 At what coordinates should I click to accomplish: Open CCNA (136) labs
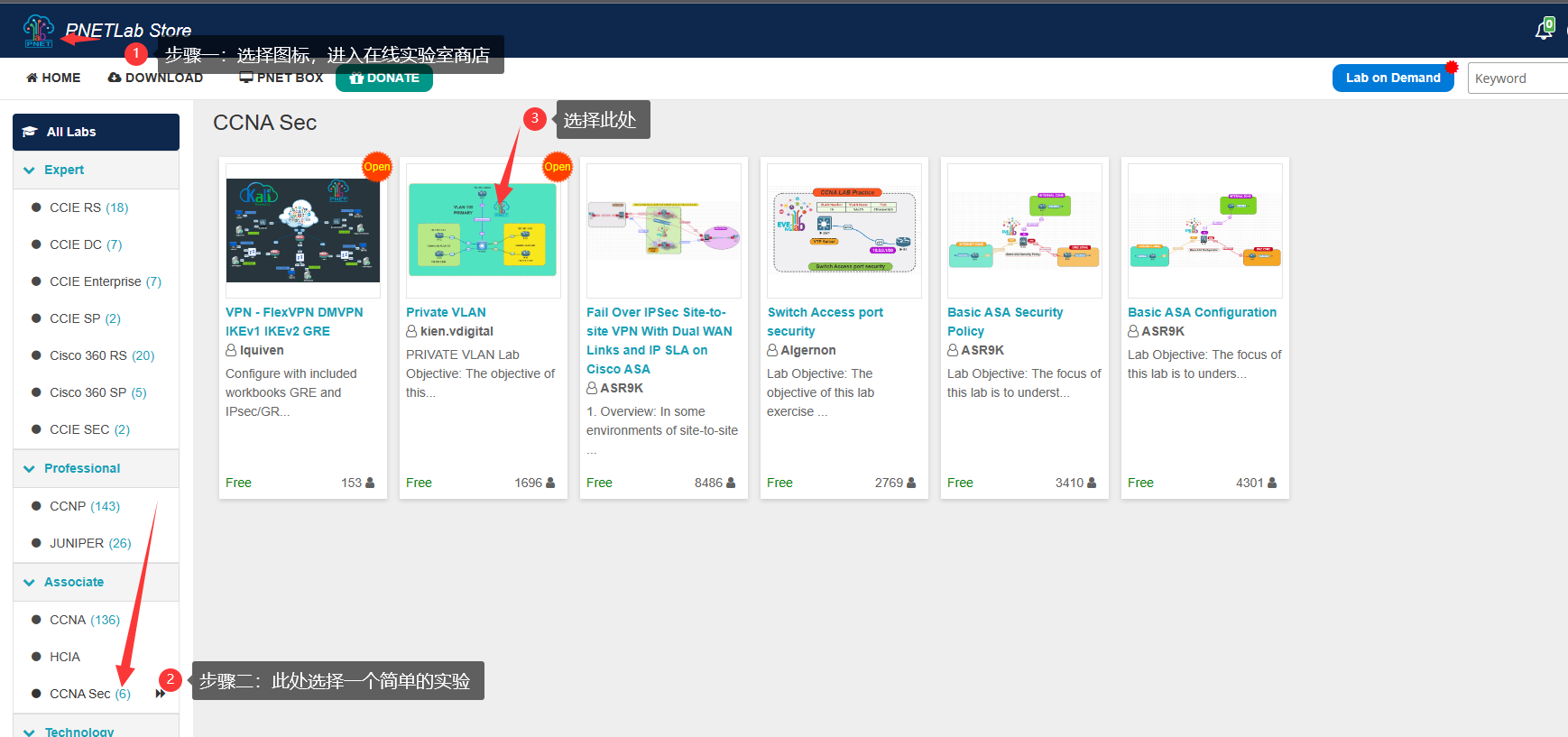tap(84, 620)
